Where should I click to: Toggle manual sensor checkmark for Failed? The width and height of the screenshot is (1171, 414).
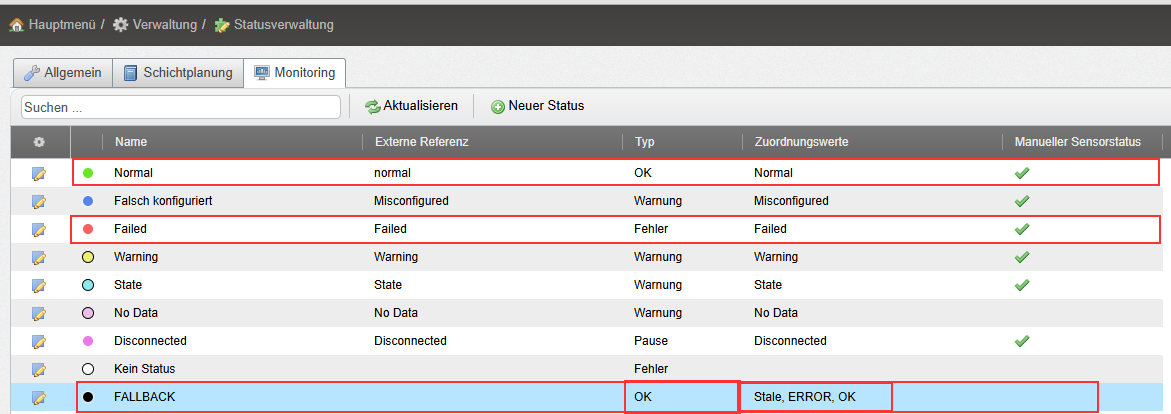(1021, 229)
